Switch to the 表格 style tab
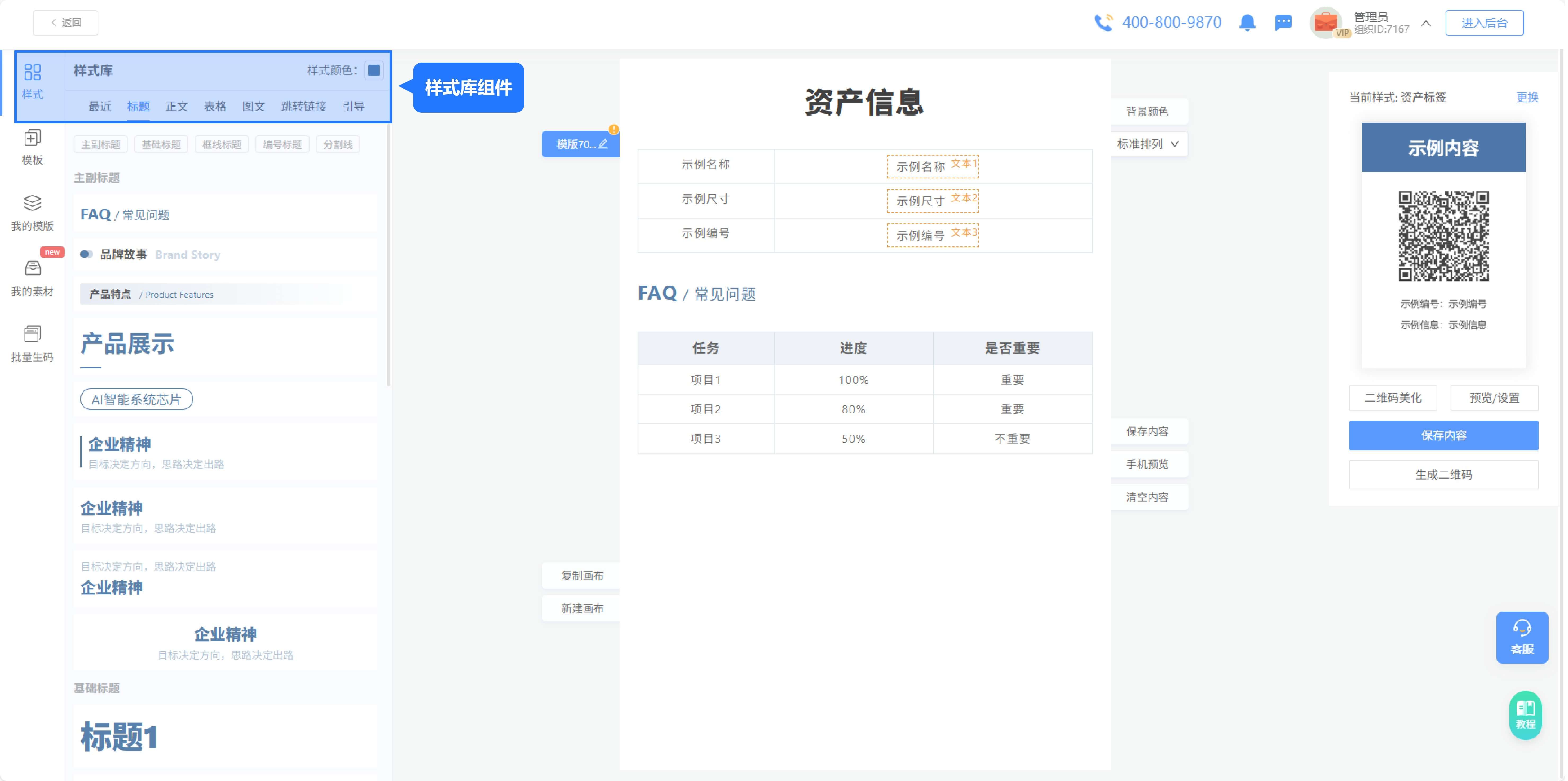 [214, 106]
